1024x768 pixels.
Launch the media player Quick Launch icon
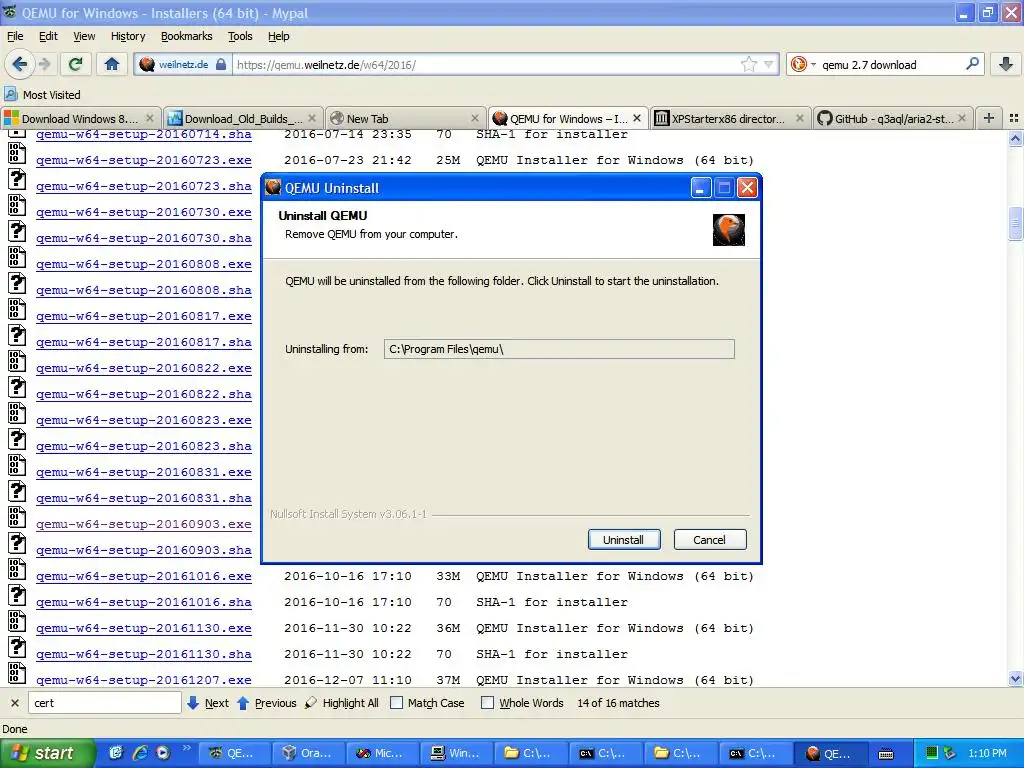click(163, 753)
